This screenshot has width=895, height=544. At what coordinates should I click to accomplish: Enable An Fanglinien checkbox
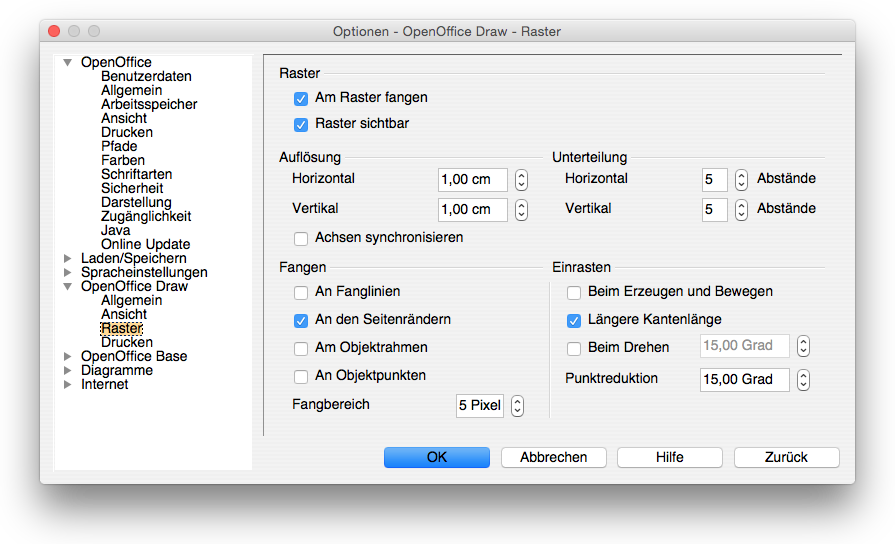[x=301, y=293]
